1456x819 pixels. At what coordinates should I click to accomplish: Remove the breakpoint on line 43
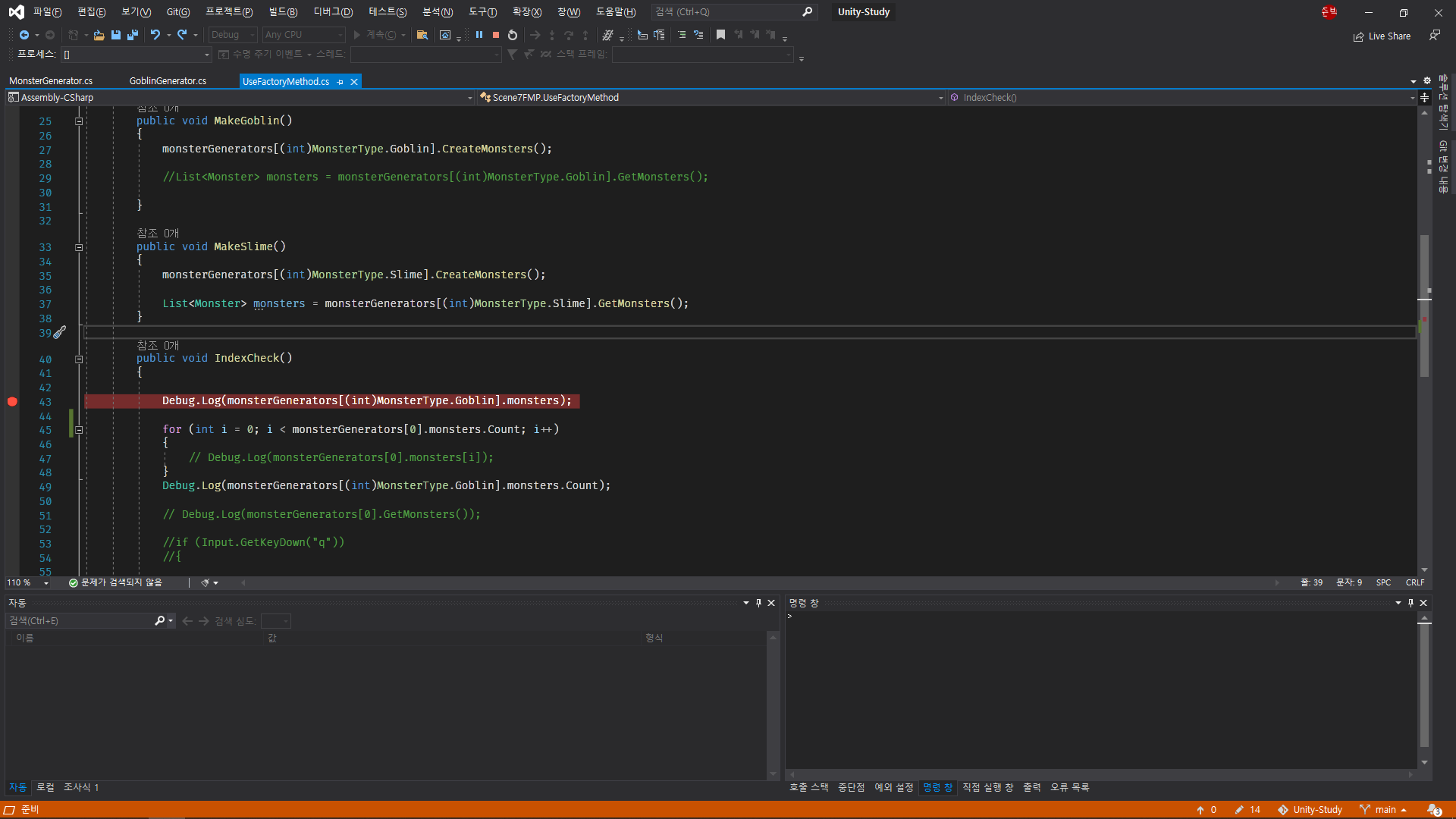[12, 402]
